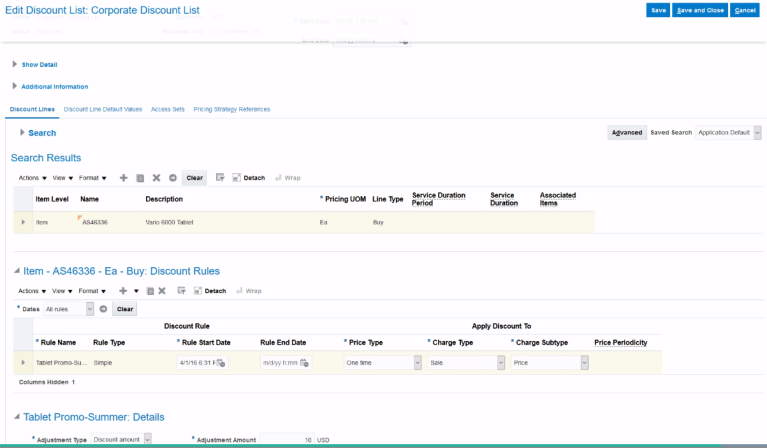Click the add row plus icon in Search Results
The height and width of the screenshot is (448, 767).
click(124, 178)
